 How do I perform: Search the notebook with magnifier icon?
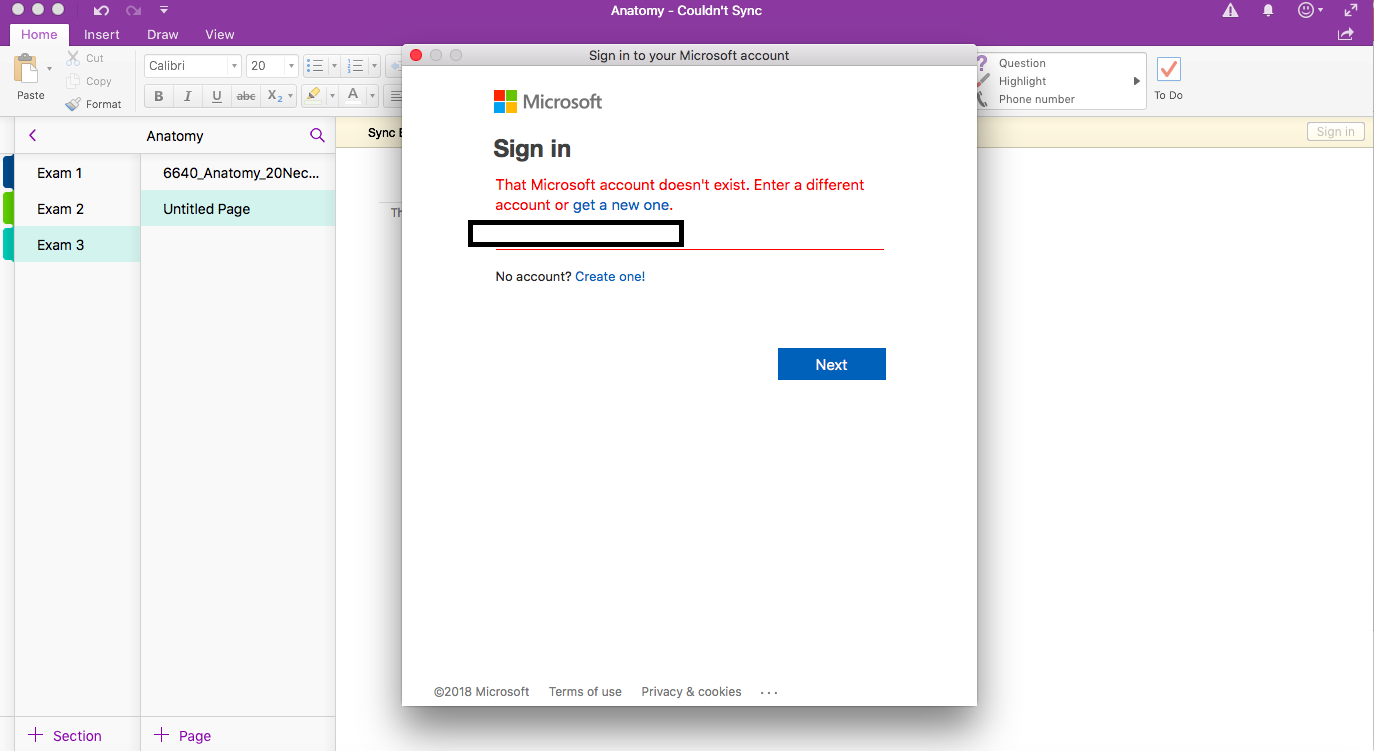point(317,135)
